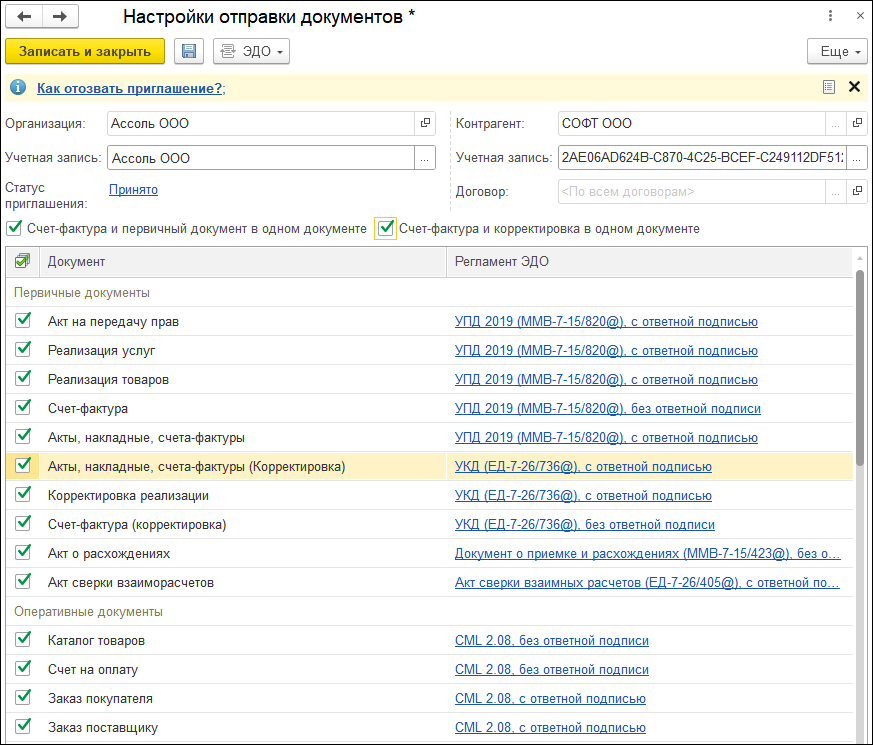Save using the floppy disk icon

[x=188, y=51]
